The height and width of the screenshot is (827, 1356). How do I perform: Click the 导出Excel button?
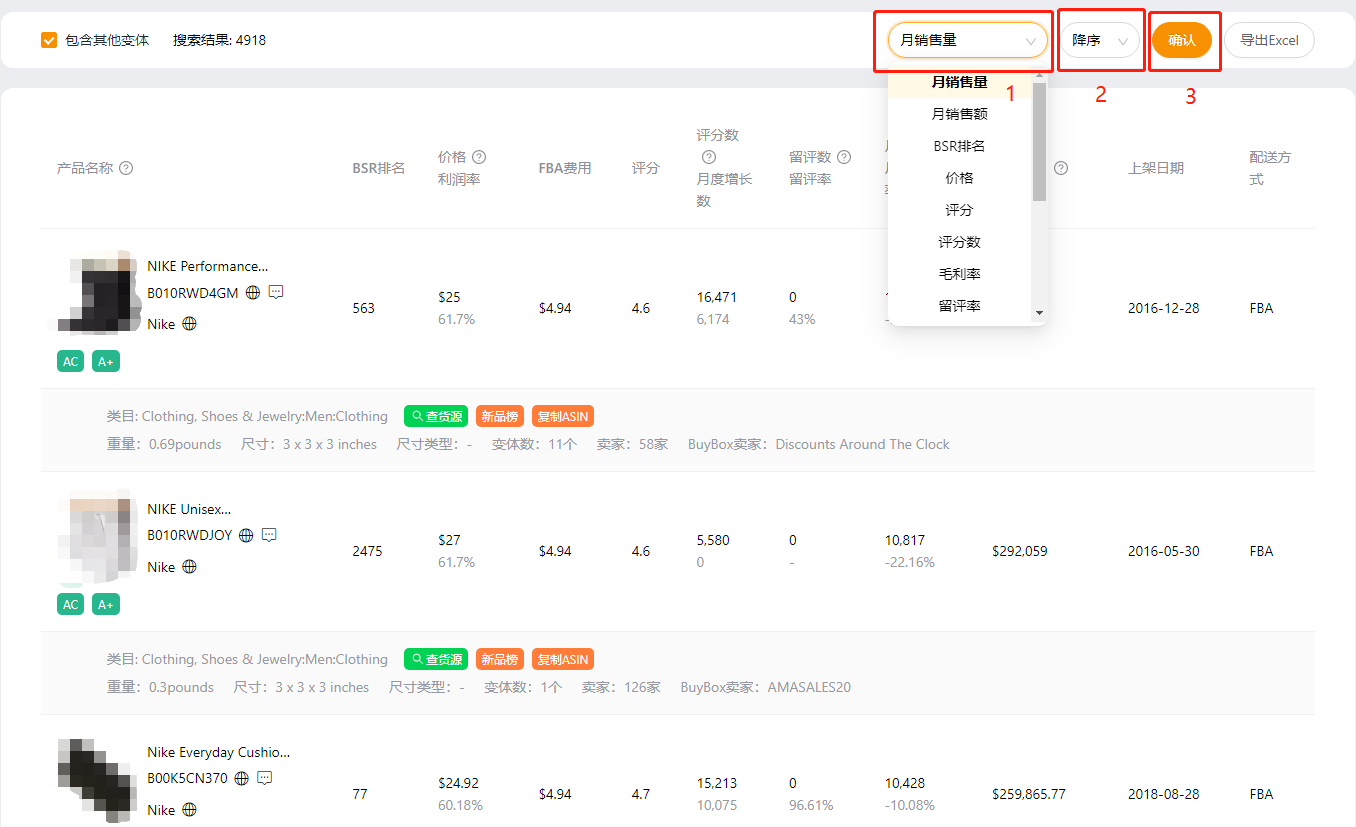click(x=1269, y=41)
